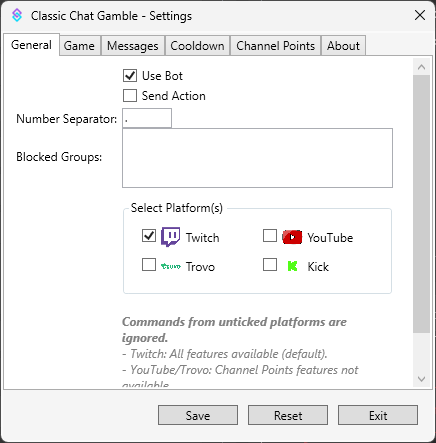Open the Channel Points tab
The image size is (436, 443).
(276, 46)
